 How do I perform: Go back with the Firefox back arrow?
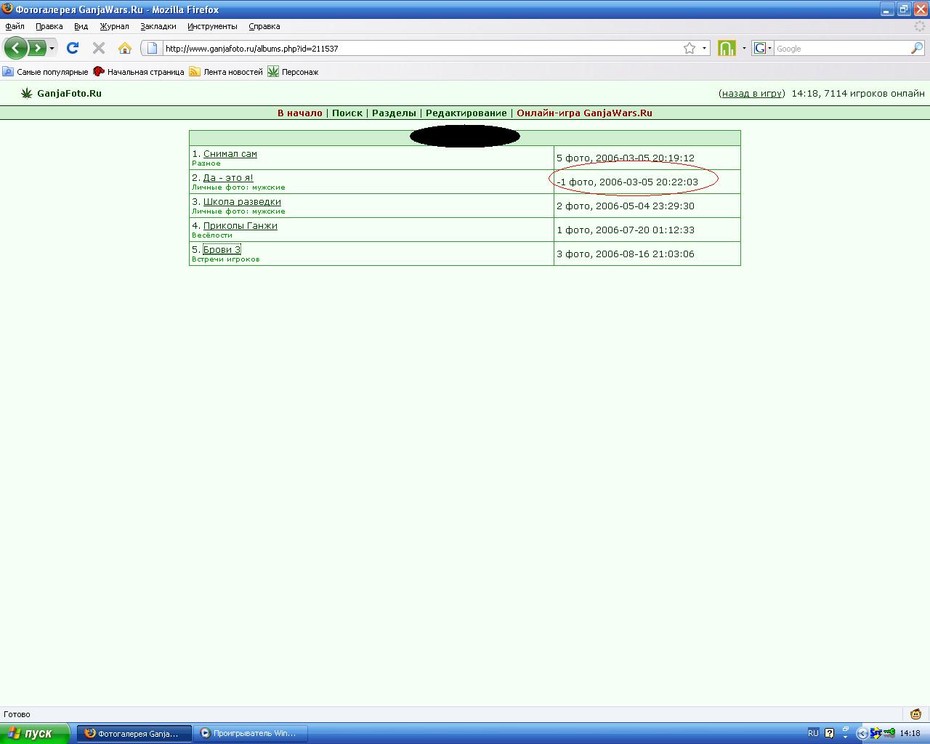(16, 48)
